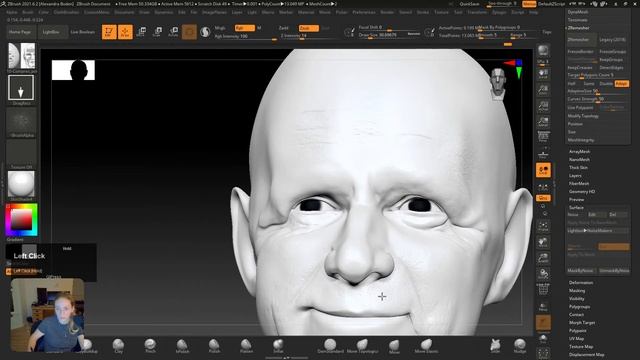Click the Zoom document icon

[543, 90]
